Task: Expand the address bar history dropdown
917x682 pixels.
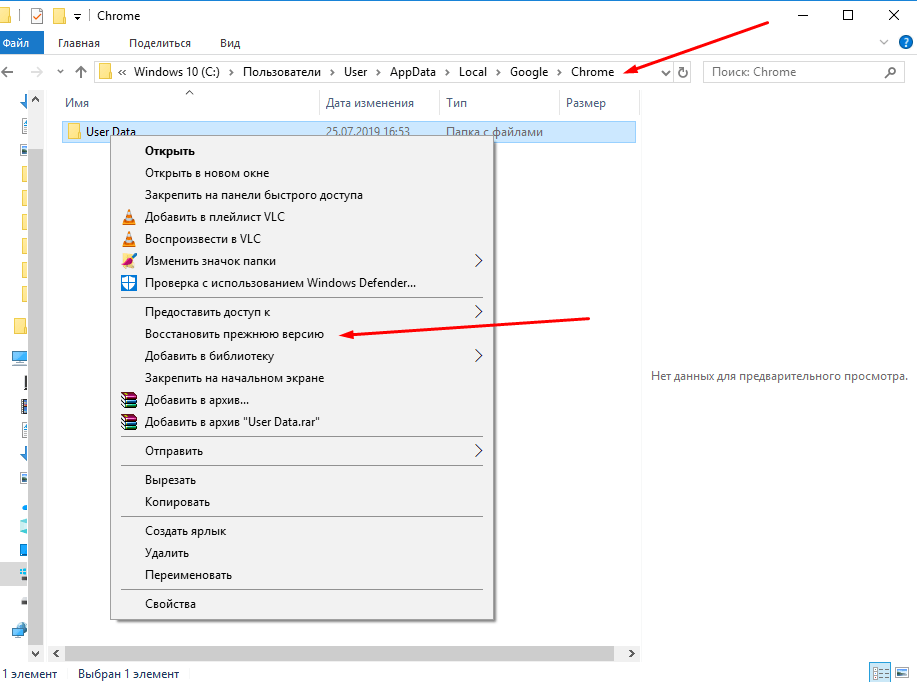Action: point(666,73)
